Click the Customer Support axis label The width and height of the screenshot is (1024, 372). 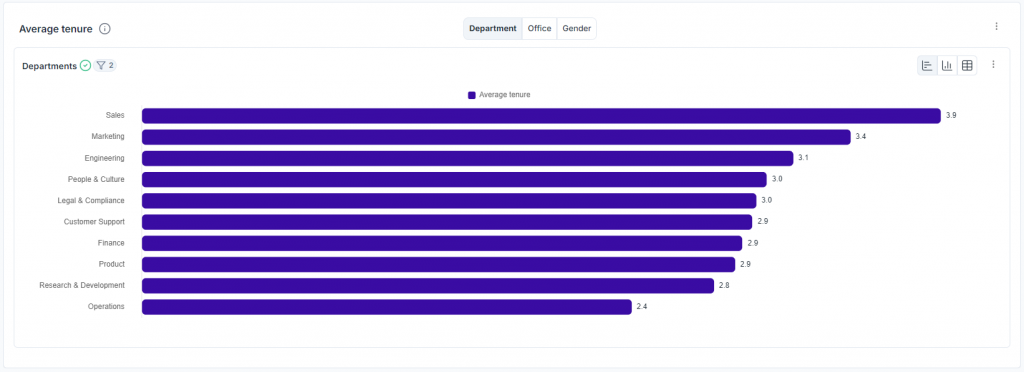coord(94,221)
